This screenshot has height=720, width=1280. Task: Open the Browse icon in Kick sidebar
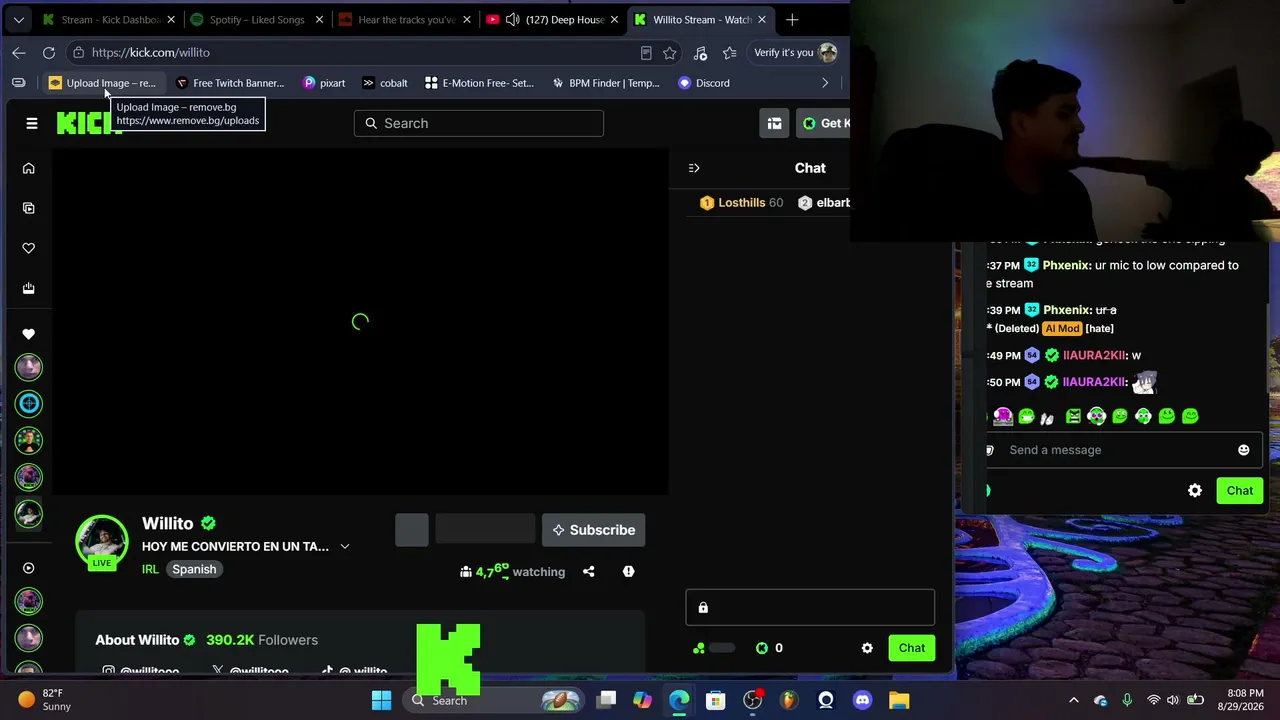[29, 208]
